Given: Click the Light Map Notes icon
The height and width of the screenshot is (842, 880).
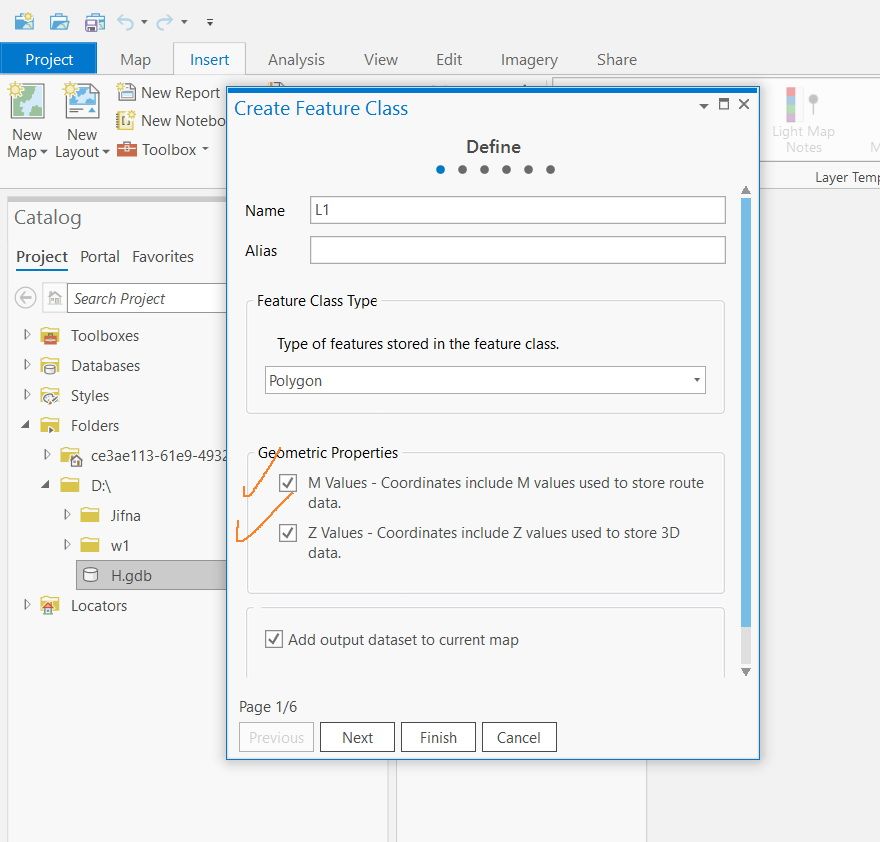Looking at the screenshot, I should pyautogui.click(x=803, y=104).
